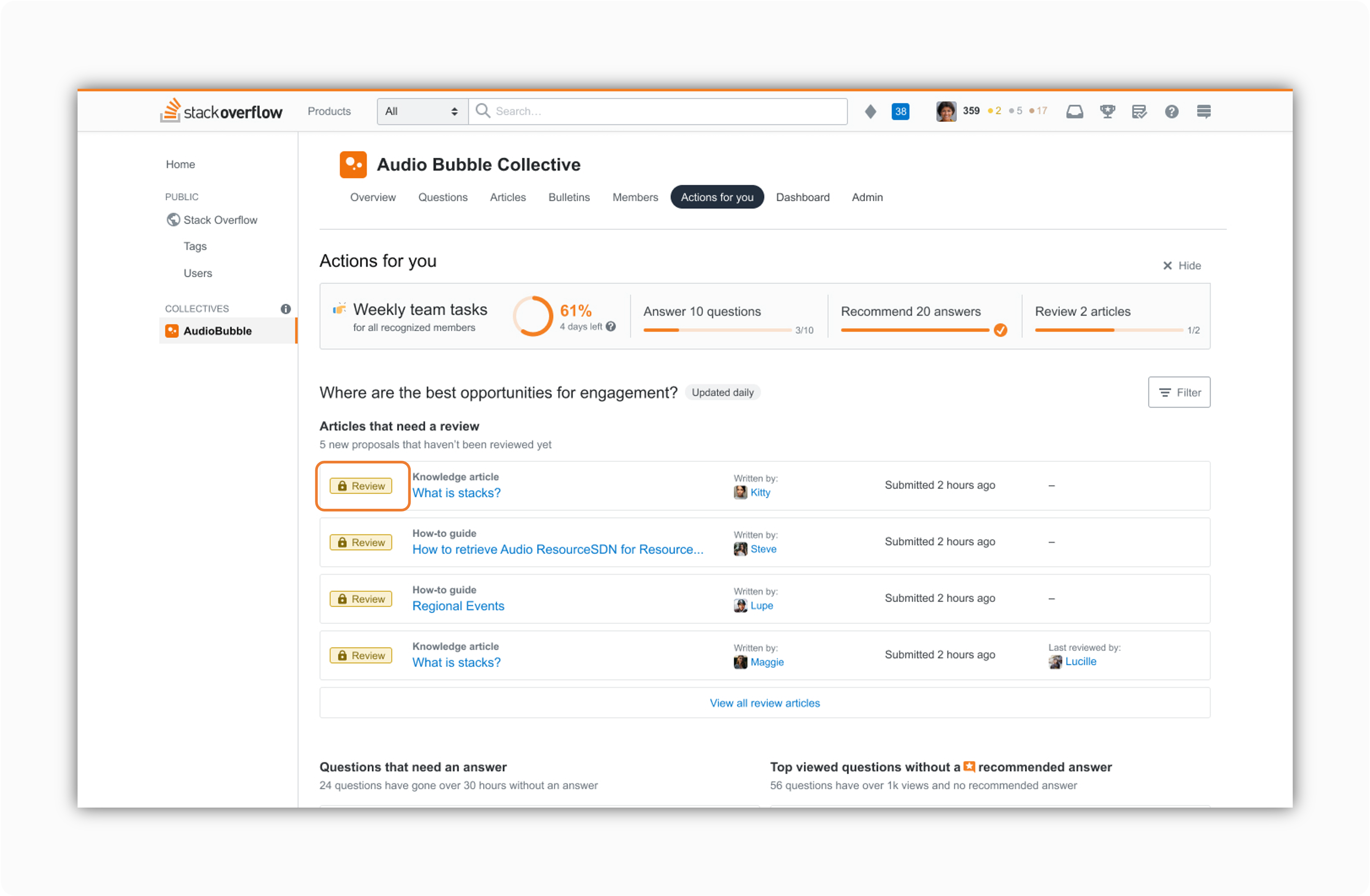Viewport: 1370px width, 896px height.
Task: Click the Stack Overflow logo
Action: coord(221,111)
